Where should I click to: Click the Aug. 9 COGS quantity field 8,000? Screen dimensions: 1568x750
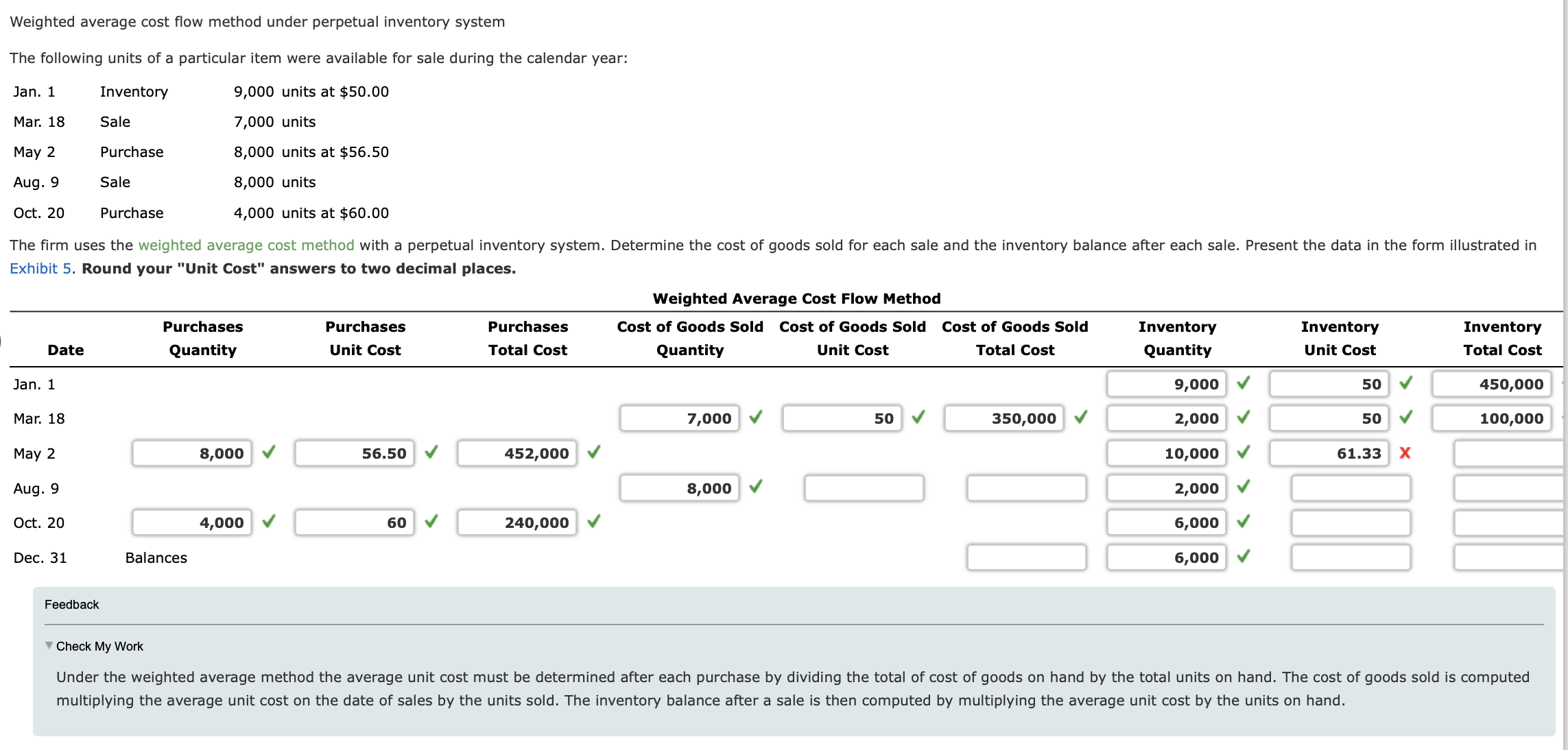tap(679, 488)
